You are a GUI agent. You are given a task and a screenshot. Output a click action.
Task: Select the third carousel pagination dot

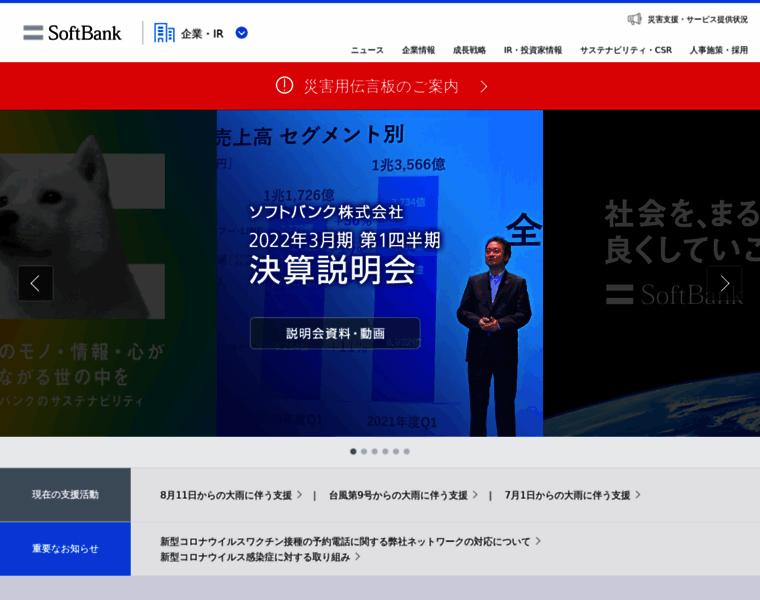click(x=375, y=452)
